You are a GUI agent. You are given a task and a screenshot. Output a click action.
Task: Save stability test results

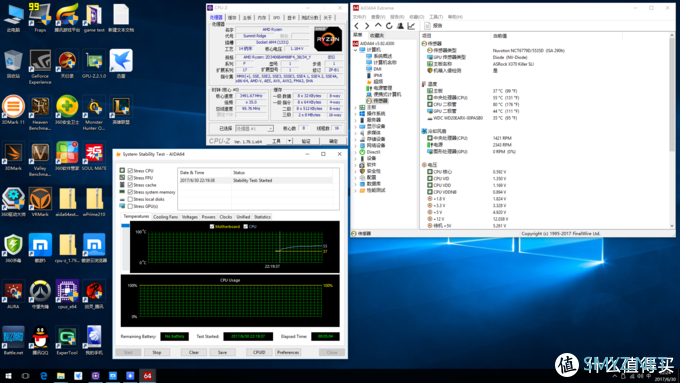click(222, 352)
